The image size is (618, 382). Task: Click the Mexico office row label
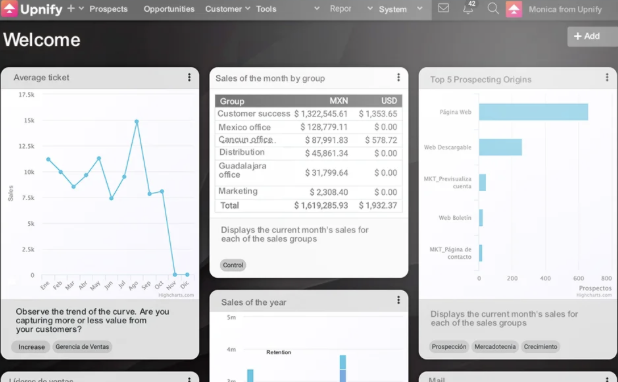[244, 127]
